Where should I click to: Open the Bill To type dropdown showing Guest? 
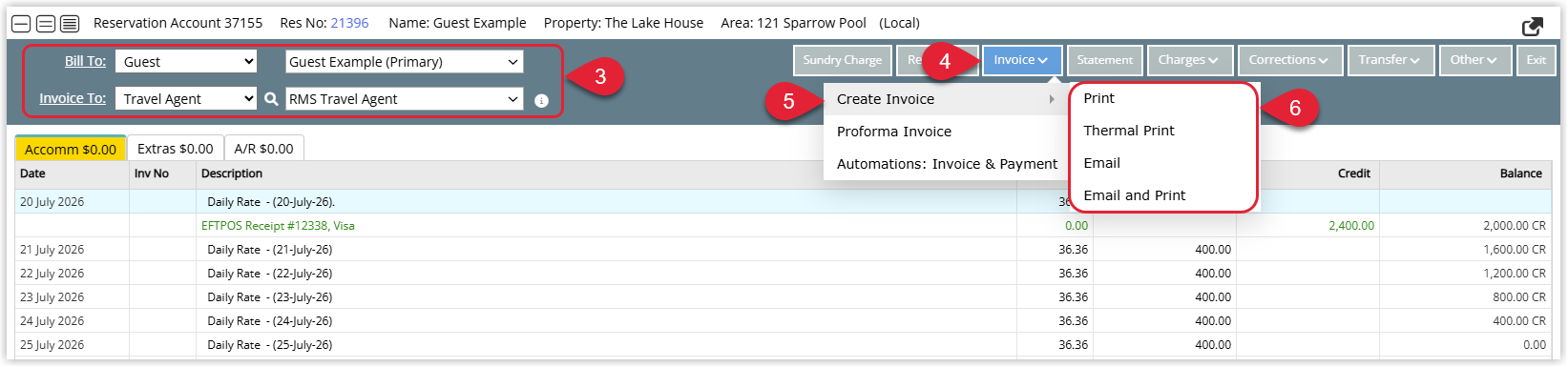pos(186,62)
